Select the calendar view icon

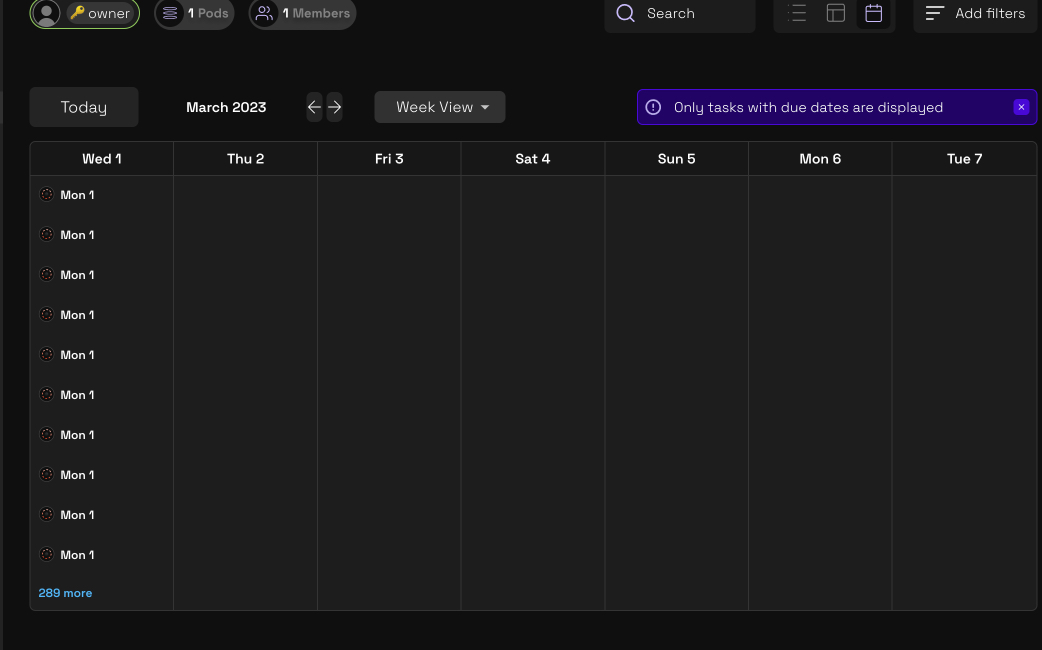click(873, 13)
